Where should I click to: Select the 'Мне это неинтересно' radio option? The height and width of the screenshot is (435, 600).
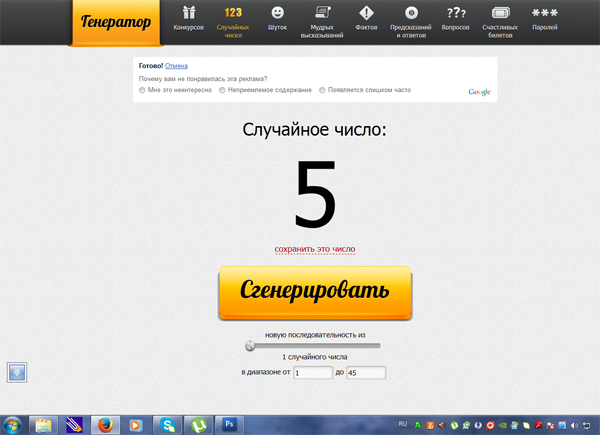142,90
